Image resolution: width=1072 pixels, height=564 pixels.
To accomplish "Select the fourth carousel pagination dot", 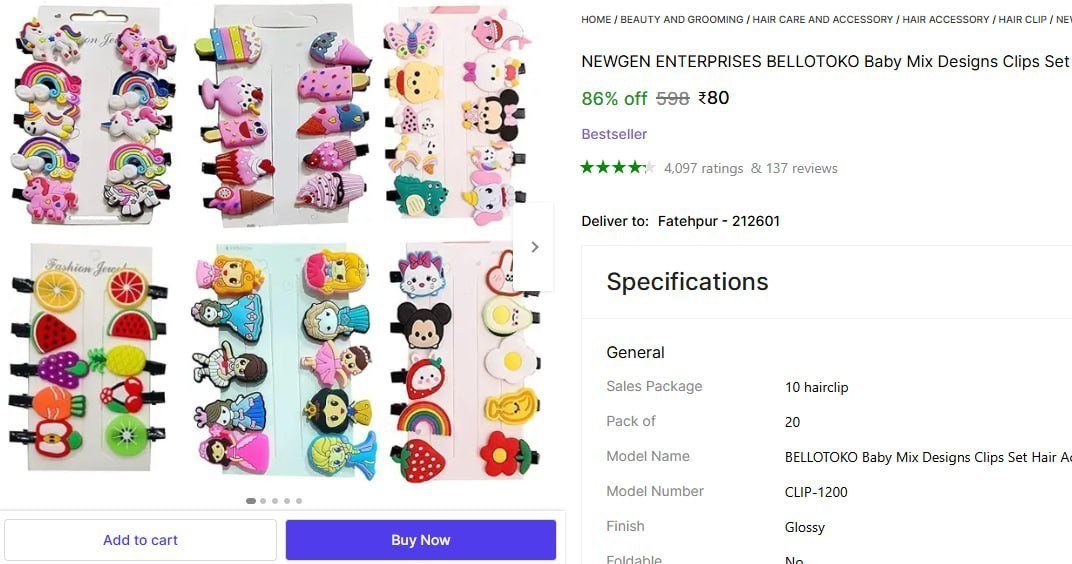I will (287, 501).
